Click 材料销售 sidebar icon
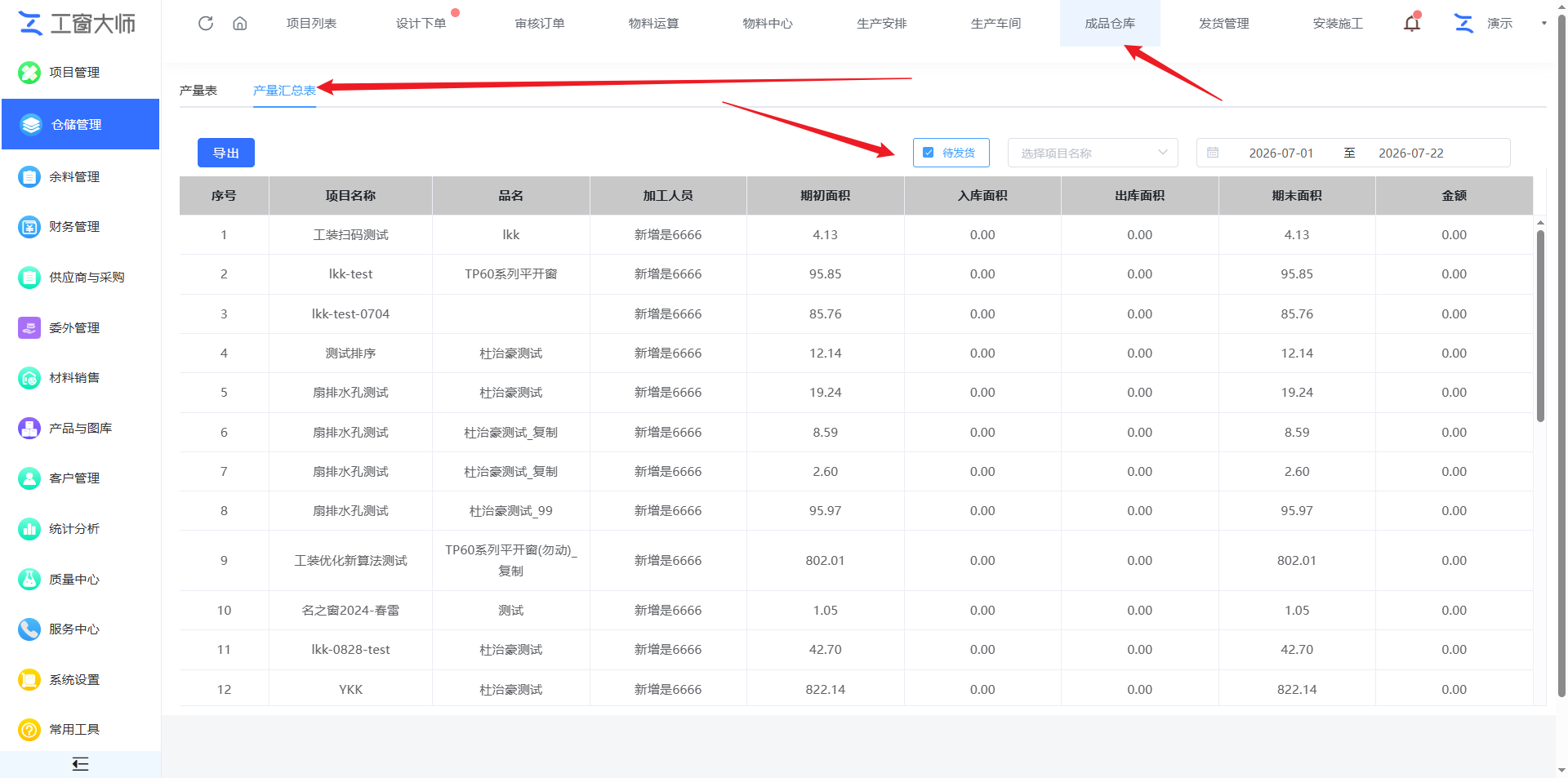This screenshot has width=1568, height=778. click(x=29, y=378)
